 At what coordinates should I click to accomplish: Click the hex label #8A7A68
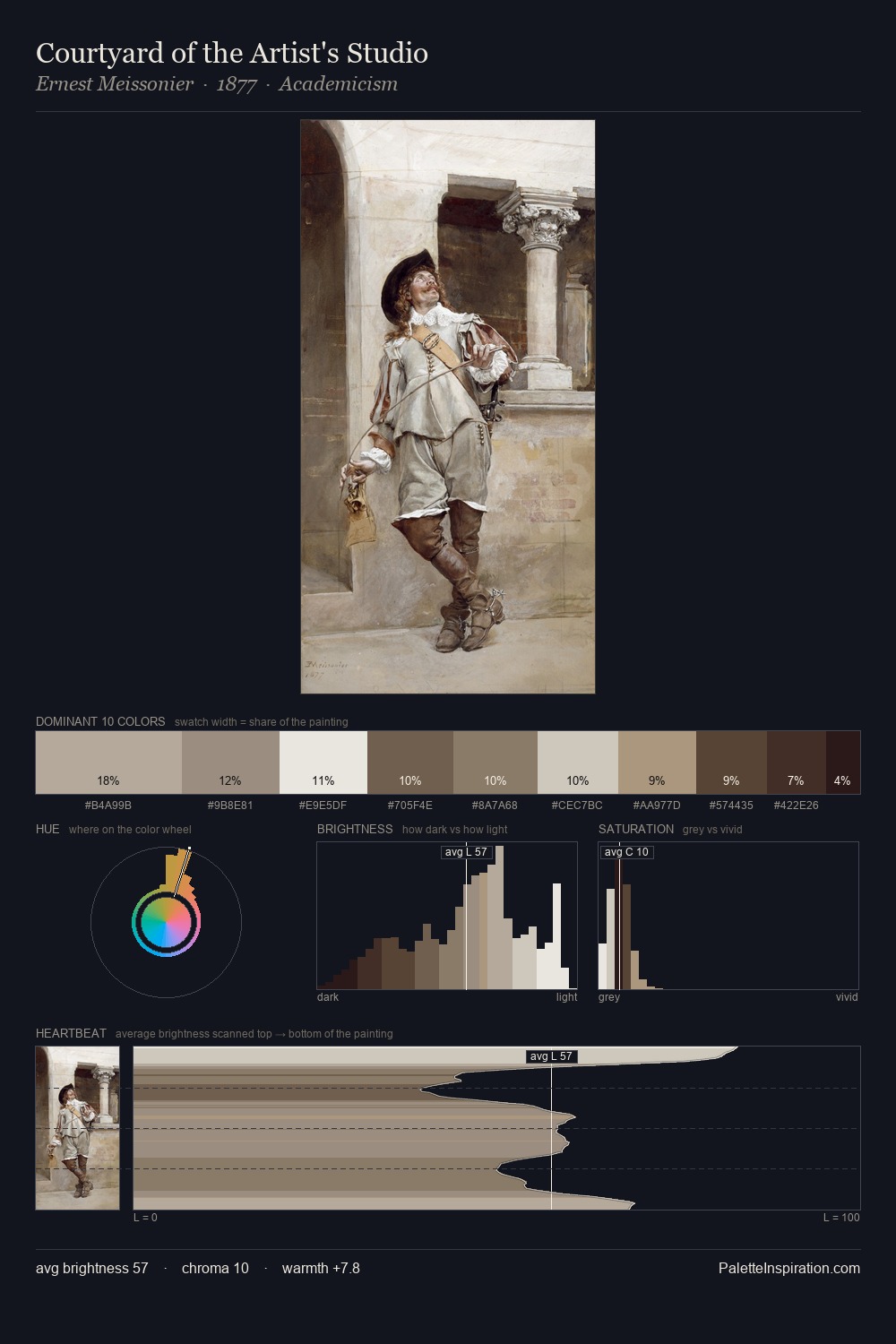(x=495, y=806)
